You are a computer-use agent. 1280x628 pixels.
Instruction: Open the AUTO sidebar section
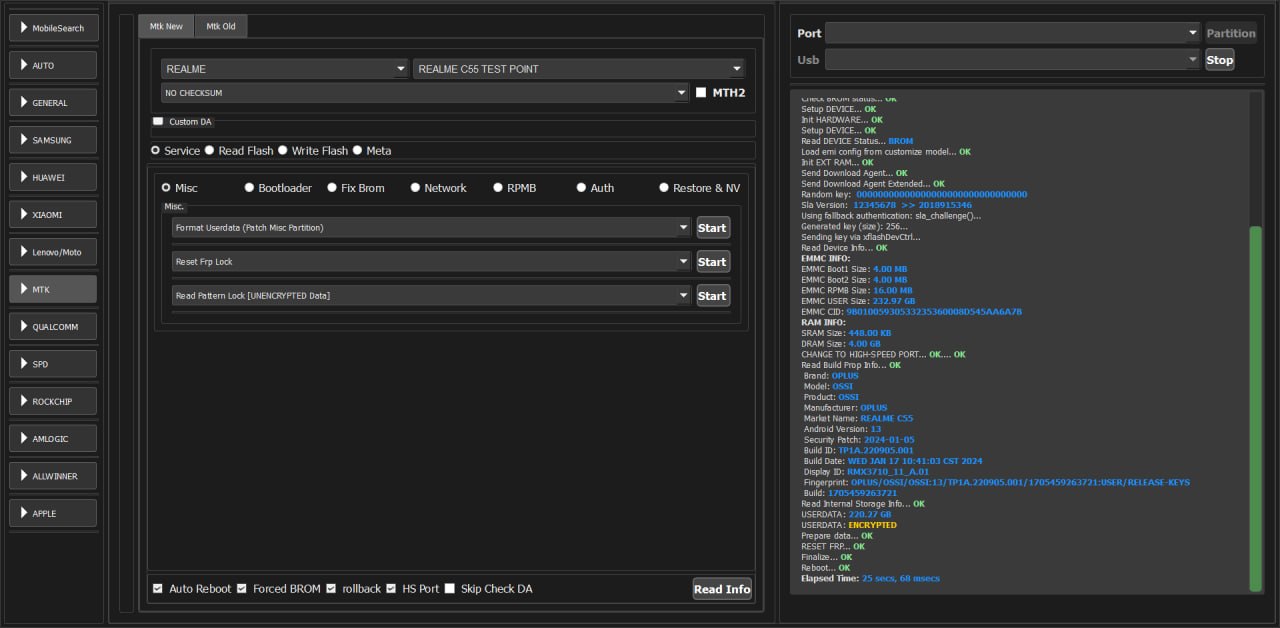click(x=53, y=65)
